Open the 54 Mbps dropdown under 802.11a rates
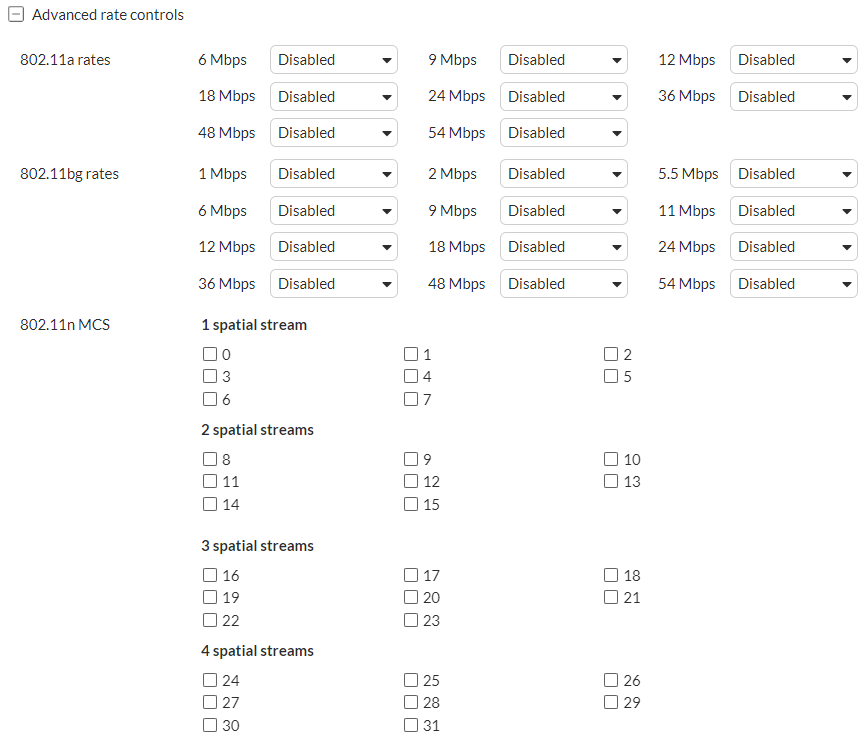Screen dimensions: 868x741 tap(563, 132)
